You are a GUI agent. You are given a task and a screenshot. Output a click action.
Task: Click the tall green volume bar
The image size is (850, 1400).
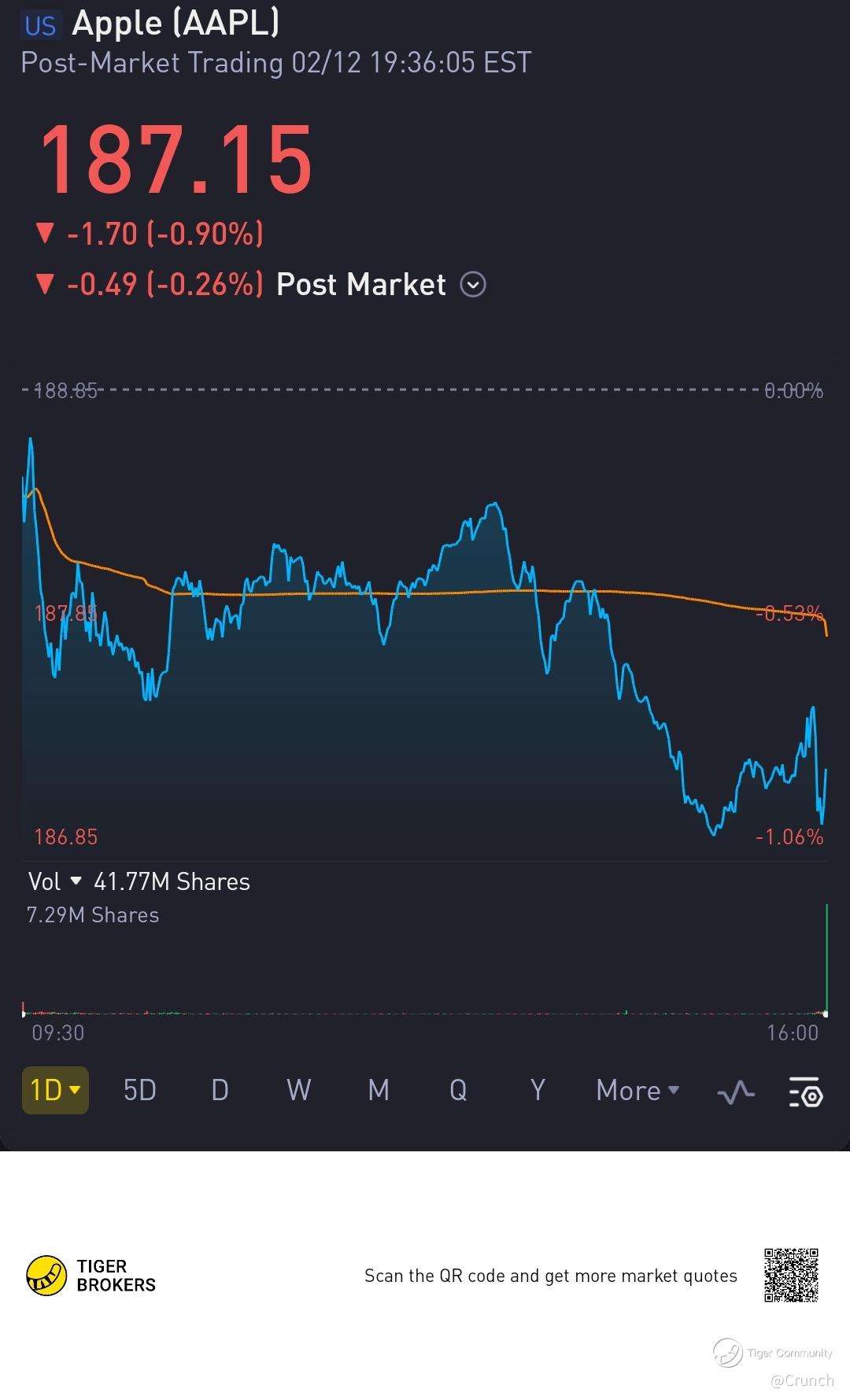pyautogui.click(x=826, y=959)
